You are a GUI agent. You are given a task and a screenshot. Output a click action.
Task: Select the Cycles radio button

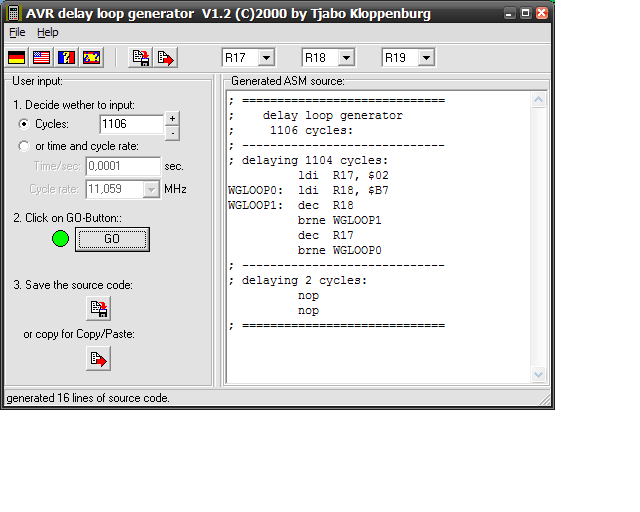24,124
